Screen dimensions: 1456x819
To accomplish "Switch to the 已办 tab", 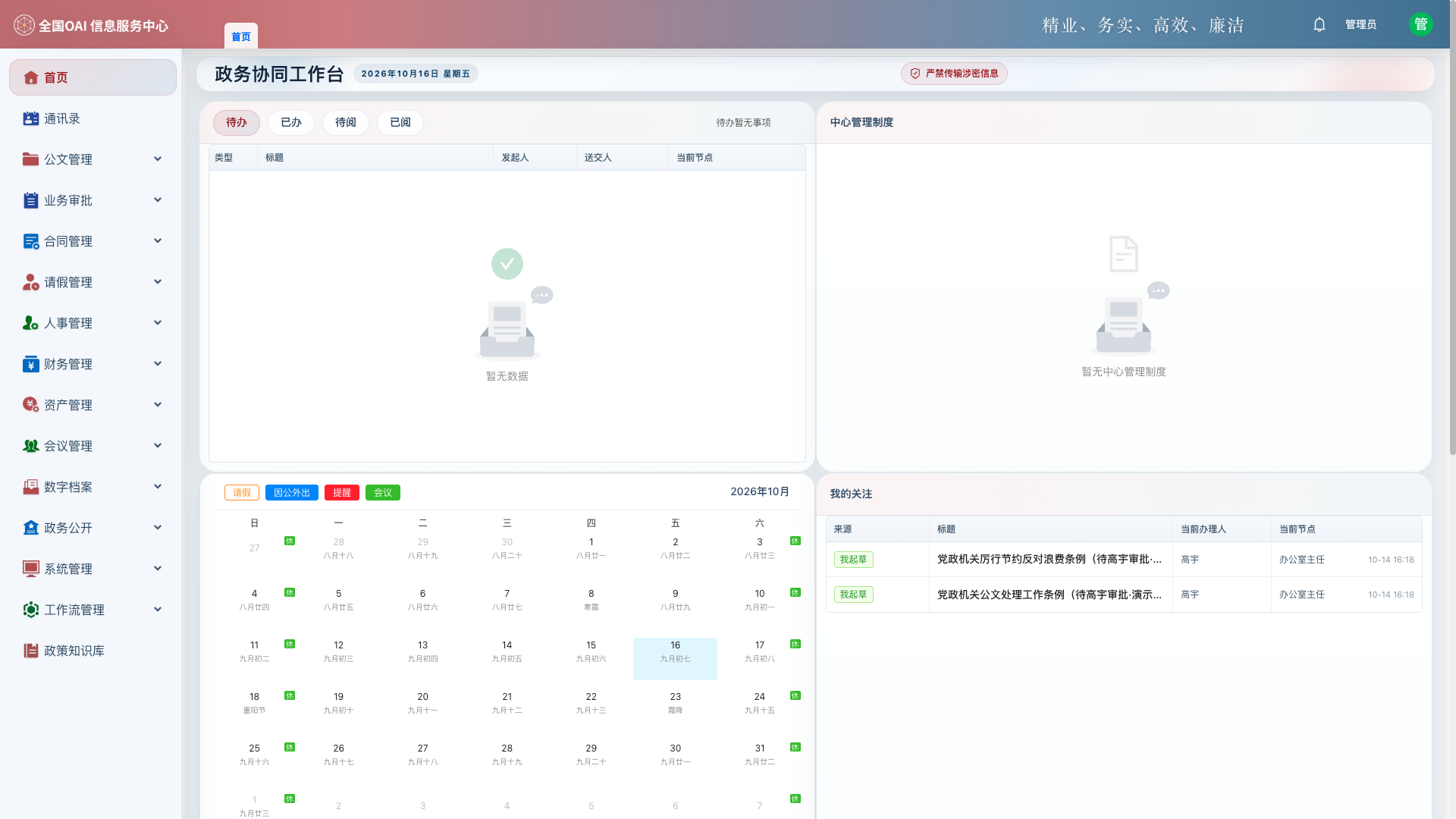I will click(x=291, y=123).
